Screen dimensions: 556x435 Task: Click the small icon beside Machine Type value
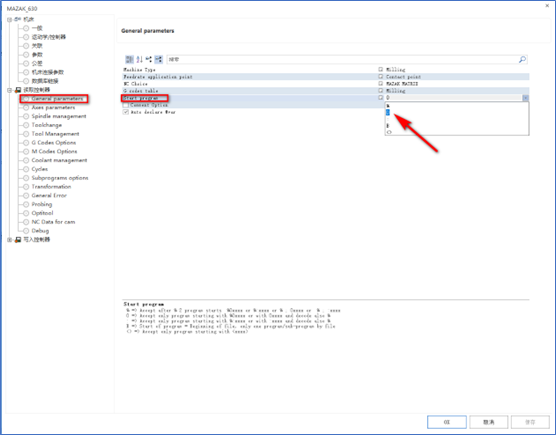click(x=380, y=69)
